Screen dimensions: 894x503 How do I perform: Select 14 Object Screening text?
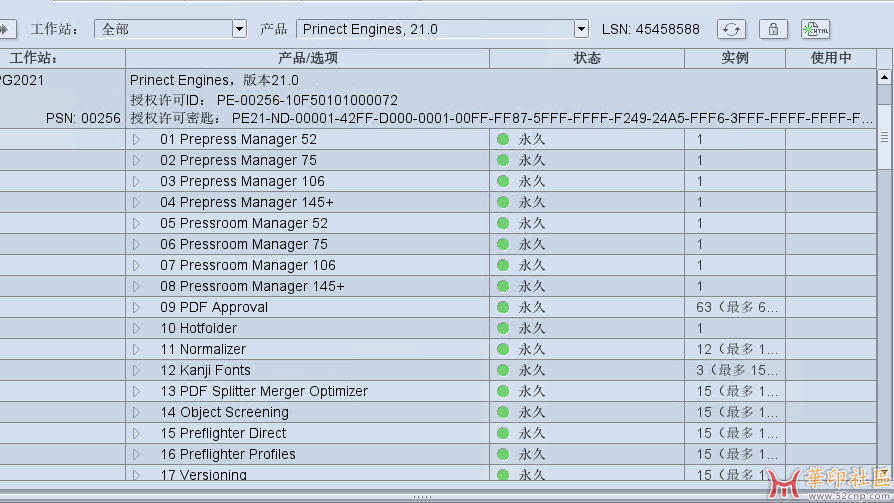tap(225, 412)
